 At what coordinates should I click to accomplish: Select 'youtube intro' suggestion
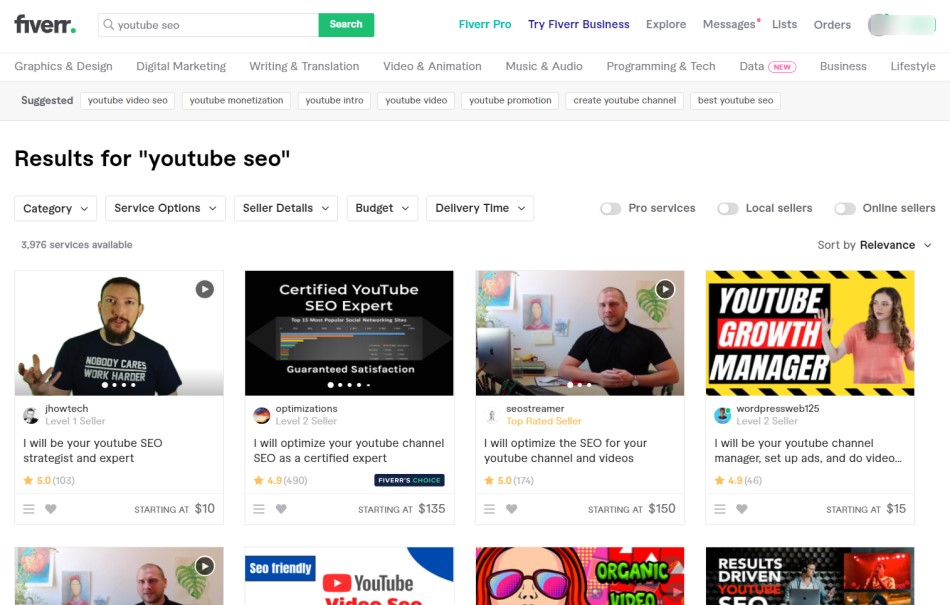[334, 101]
